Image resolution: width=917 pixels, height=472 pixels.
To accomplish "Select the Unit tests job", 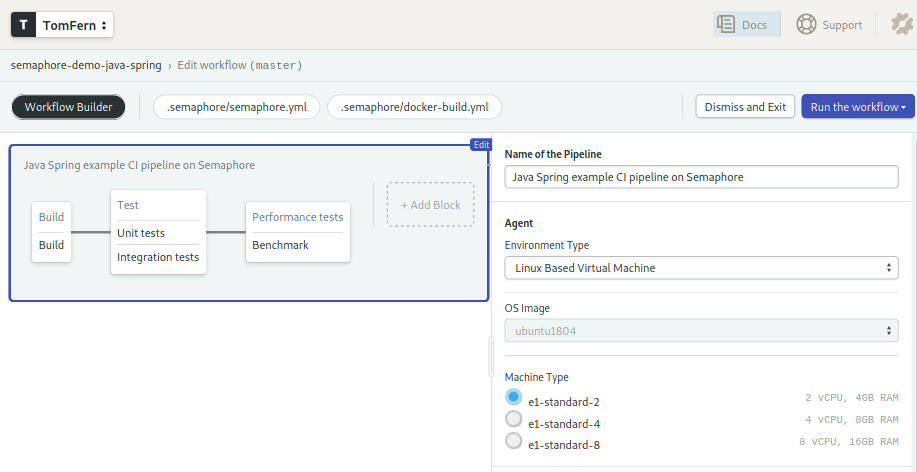I will [141, 233].
